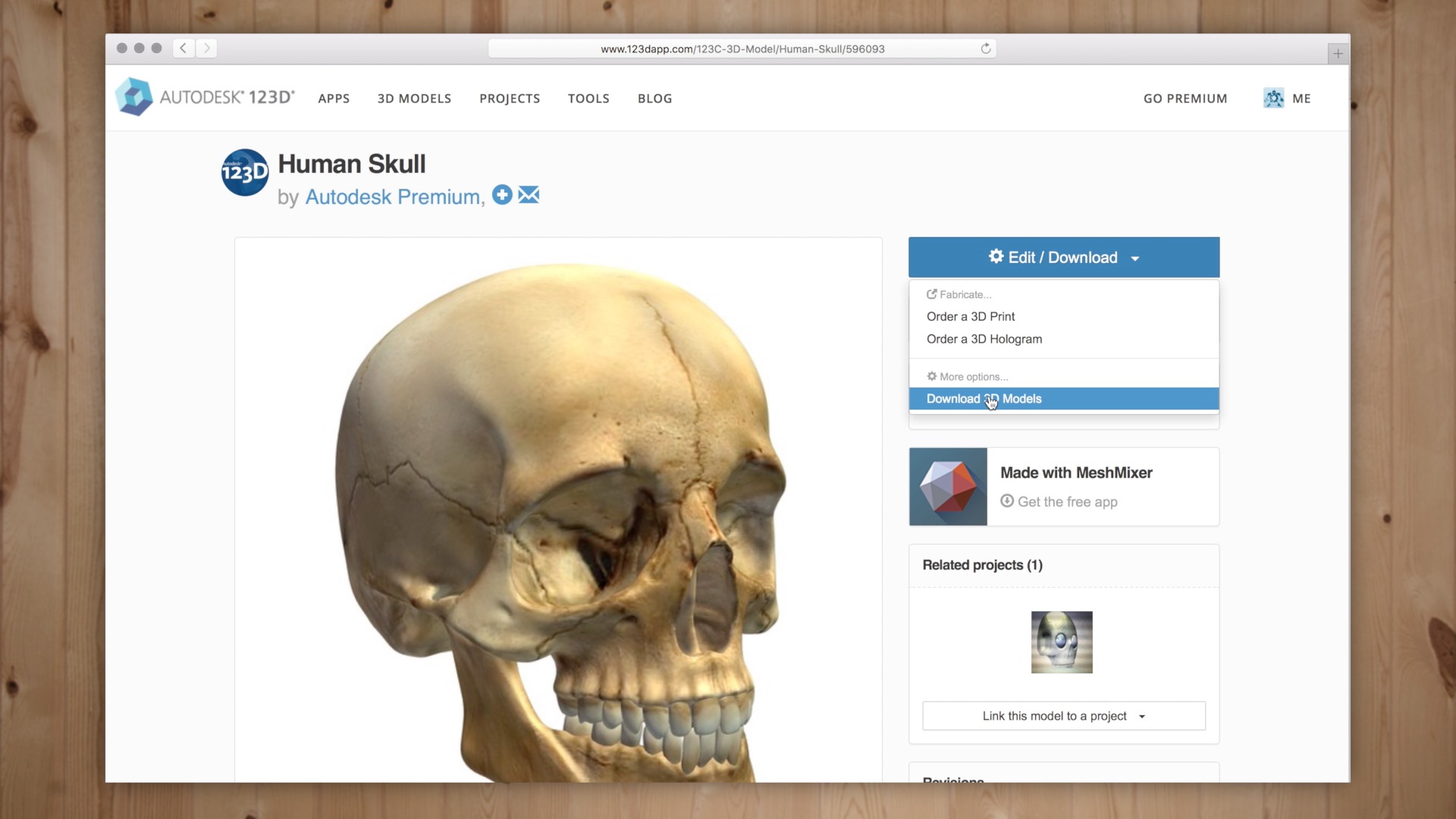Click the browser forward arrow
1456x819 pixels.
click(x=206, y=49)
